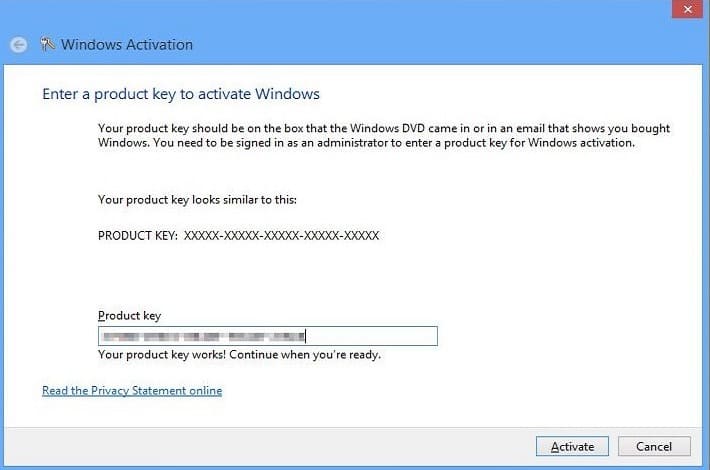This screenshot has height=470, width=710.
Task: Click the Windows Activation keys icon
Action: point(47,44)
